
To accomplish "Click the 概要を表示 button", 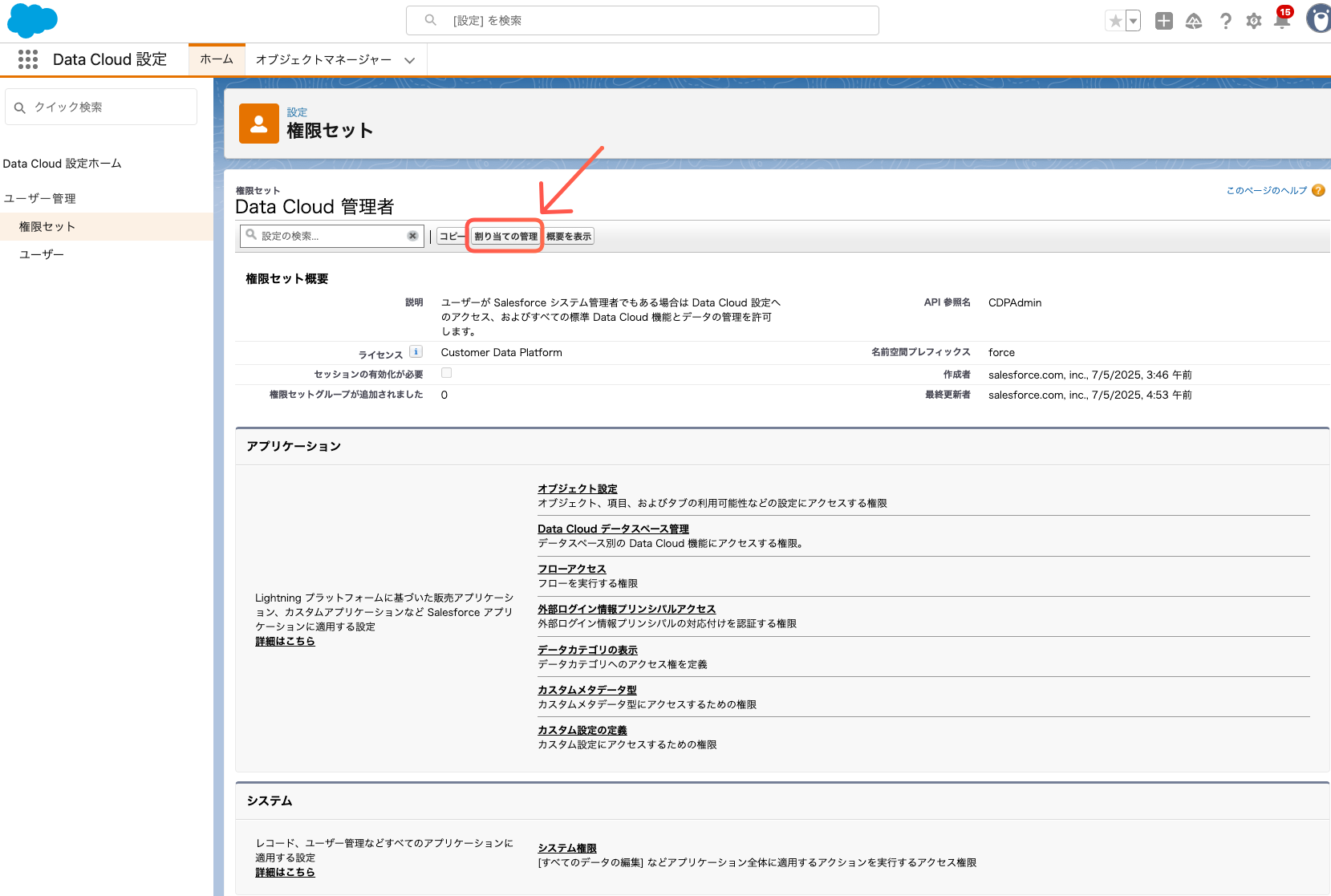I will pos(569,237).
